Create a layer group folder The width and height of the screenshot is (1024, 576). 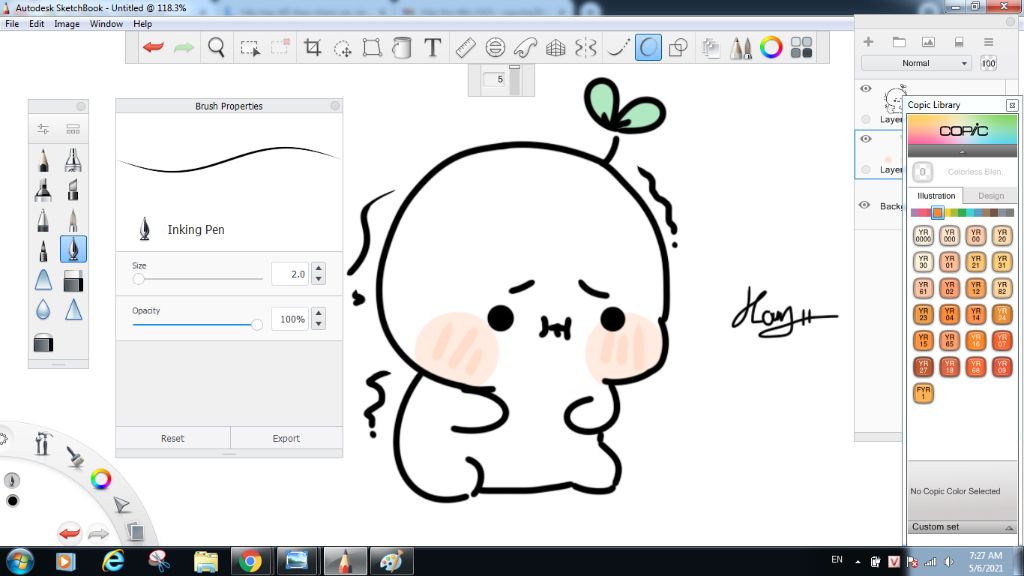899,42
